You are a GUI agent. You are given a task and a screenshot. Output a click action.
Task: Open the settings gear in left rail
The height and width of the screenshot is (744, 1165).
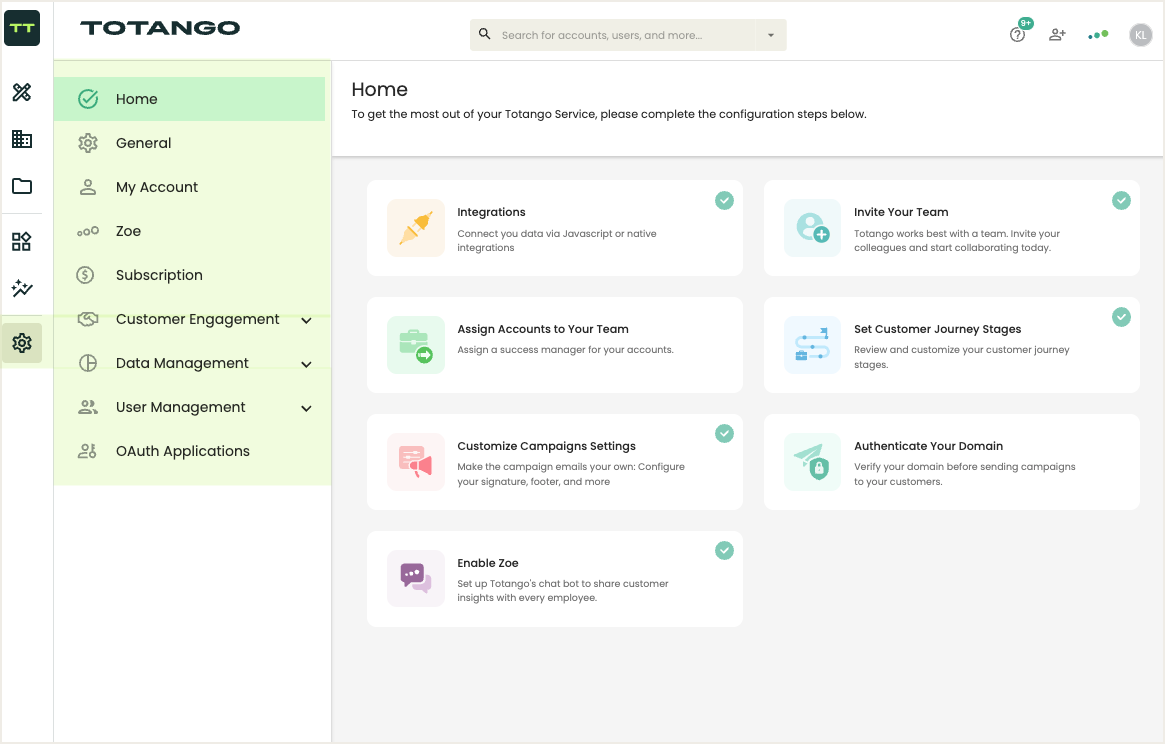pos(22,343)
